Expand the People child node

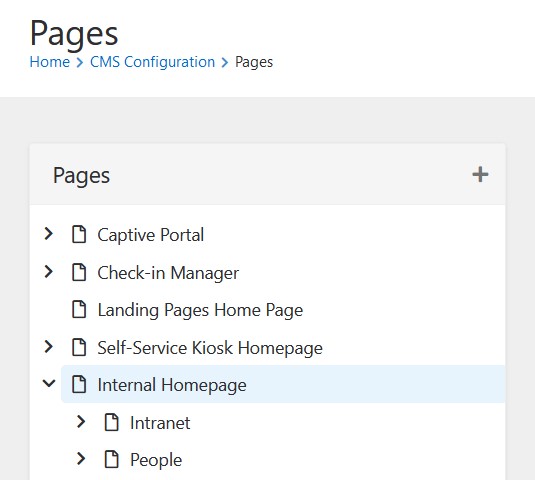point(81,459)
